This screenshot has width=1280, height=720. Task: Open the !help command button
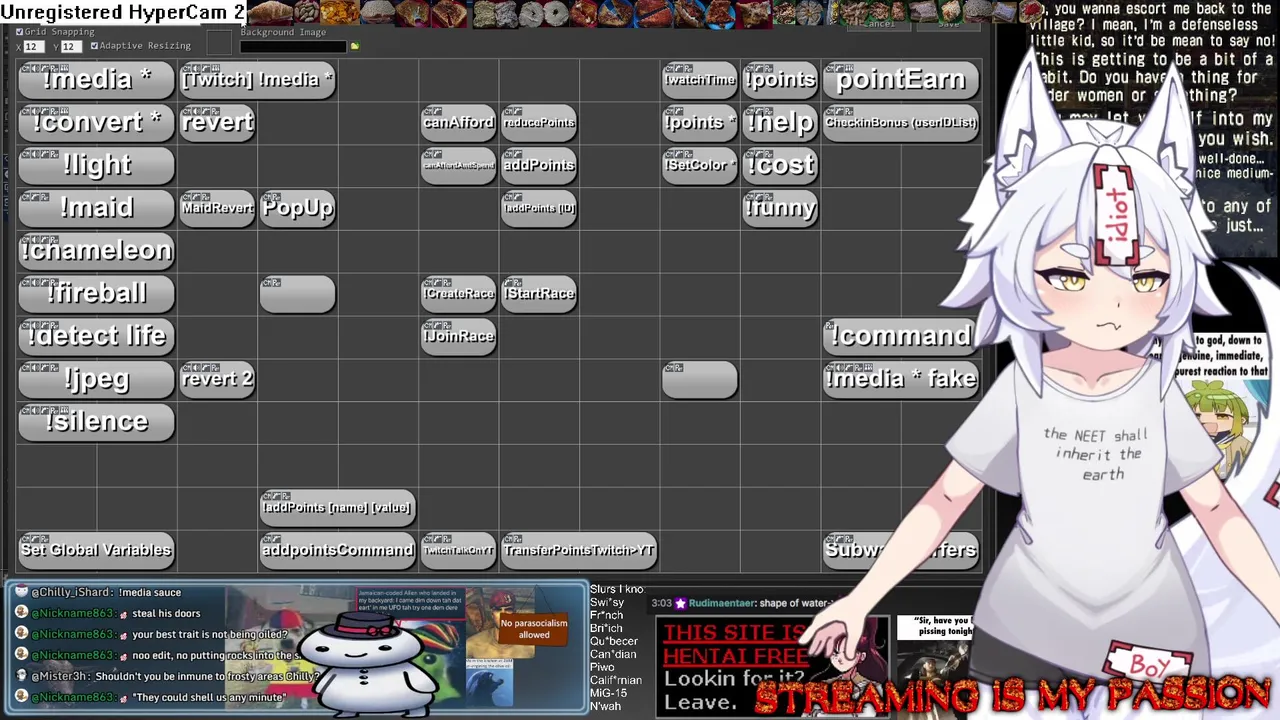click(780, 122)
